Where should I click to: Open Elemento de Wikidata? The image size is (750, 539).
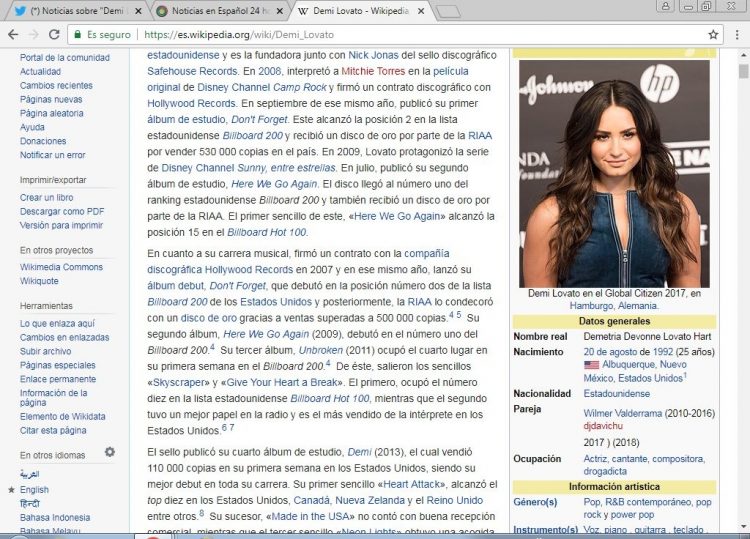pyautogui.click(x=62, y=416)
